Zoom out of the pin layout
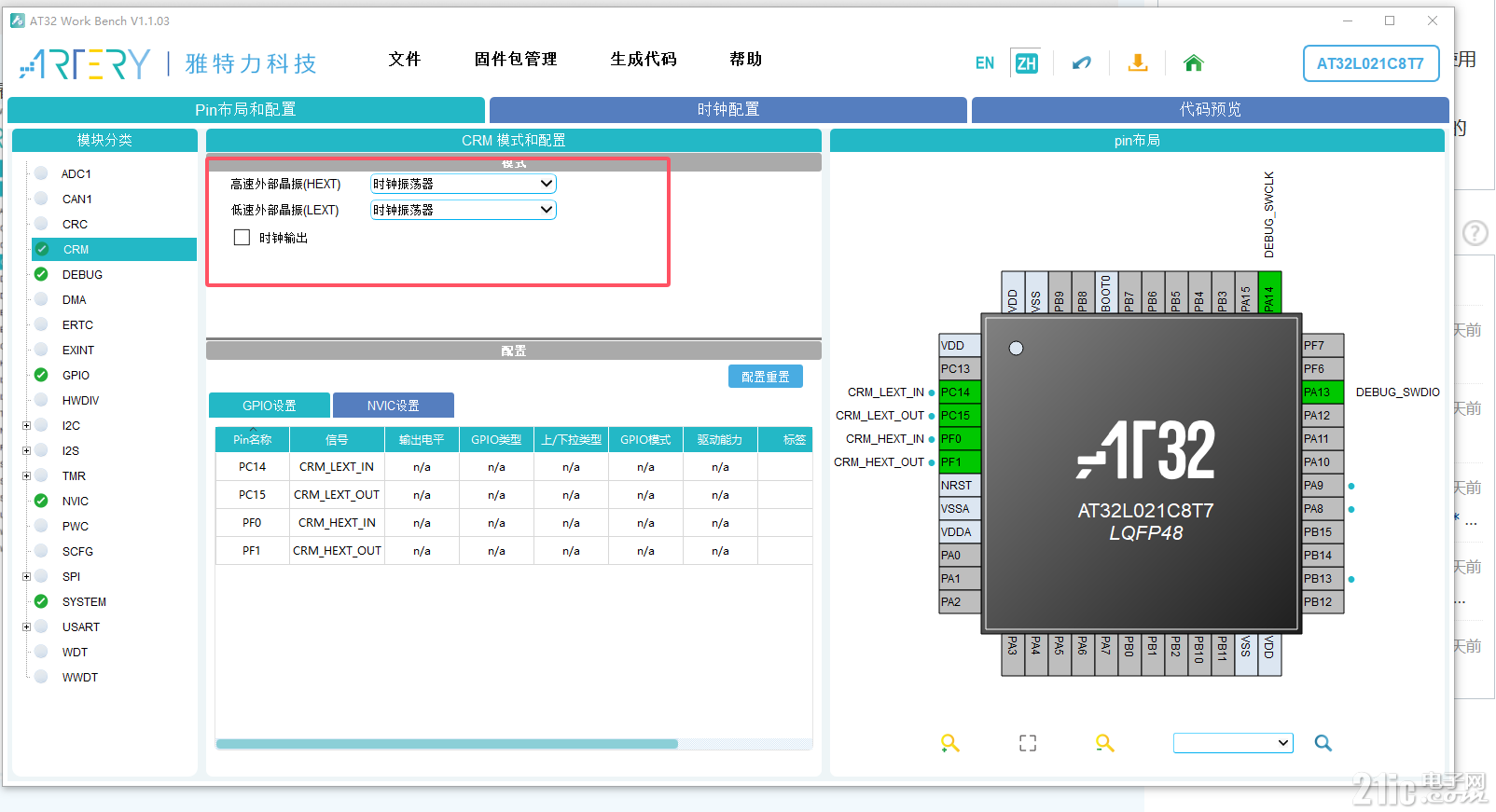 point(1105,743)
